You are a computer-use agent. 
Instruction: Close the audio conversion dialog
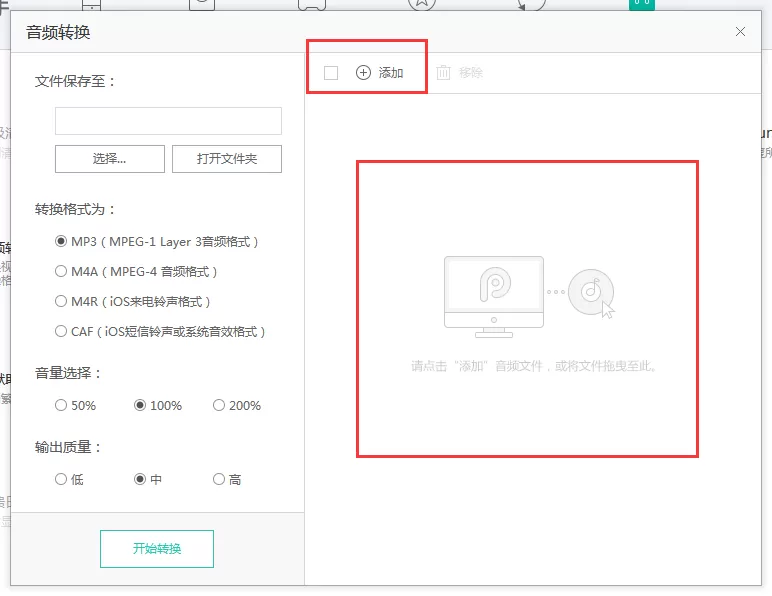pyautogui.click(x=740, y=31)
